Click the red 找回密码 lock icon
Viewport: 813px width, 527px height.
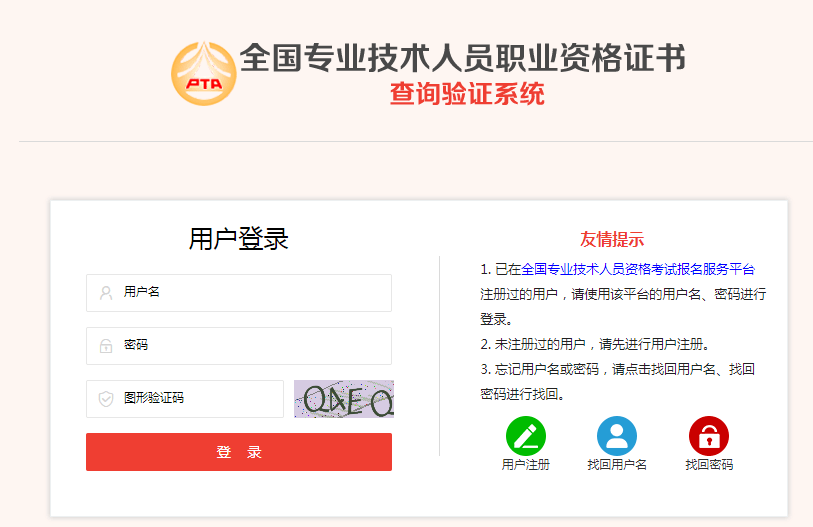click(x=709, y=436)
